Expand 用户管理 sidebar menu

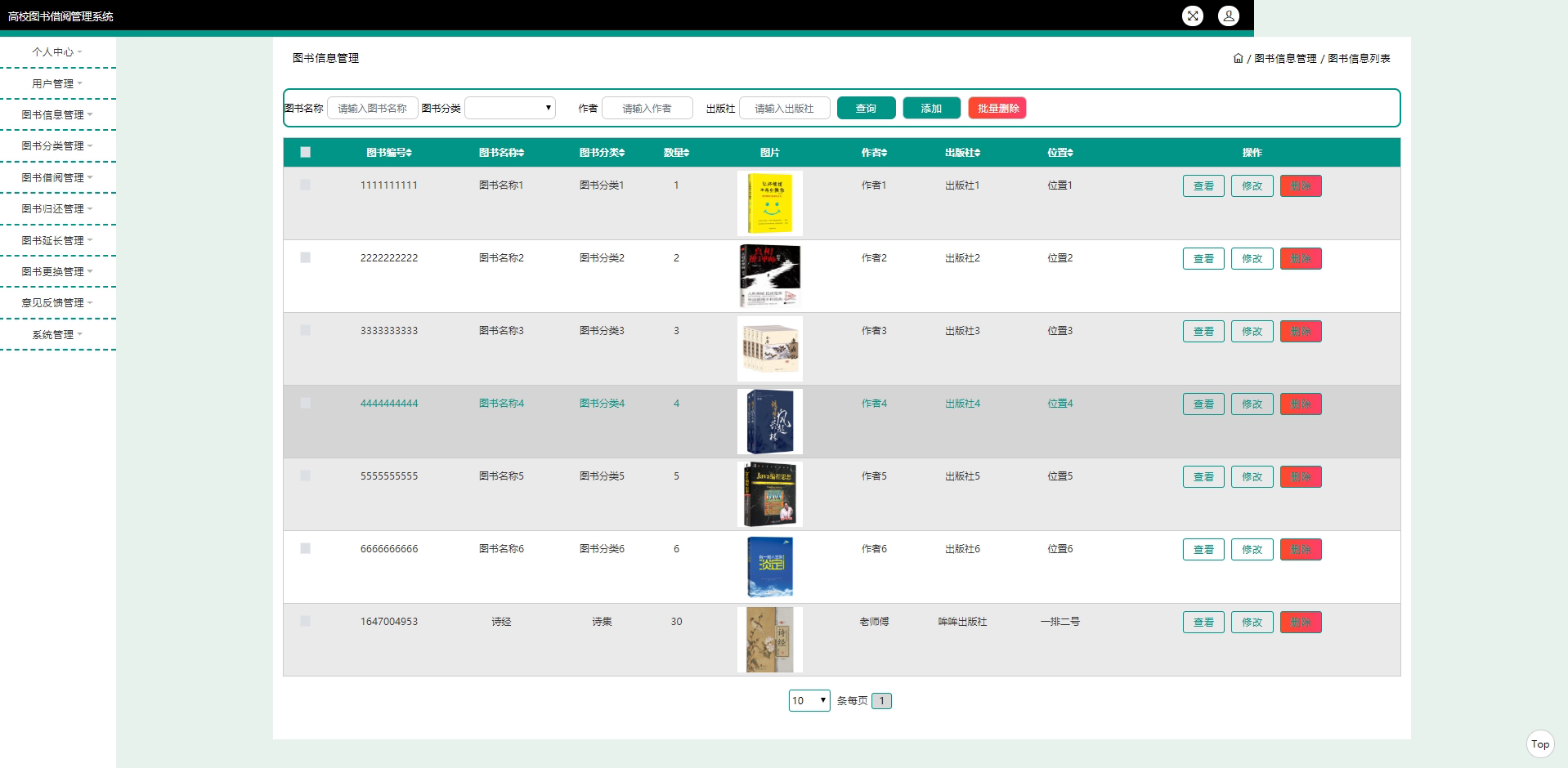(x=58, y=83)
